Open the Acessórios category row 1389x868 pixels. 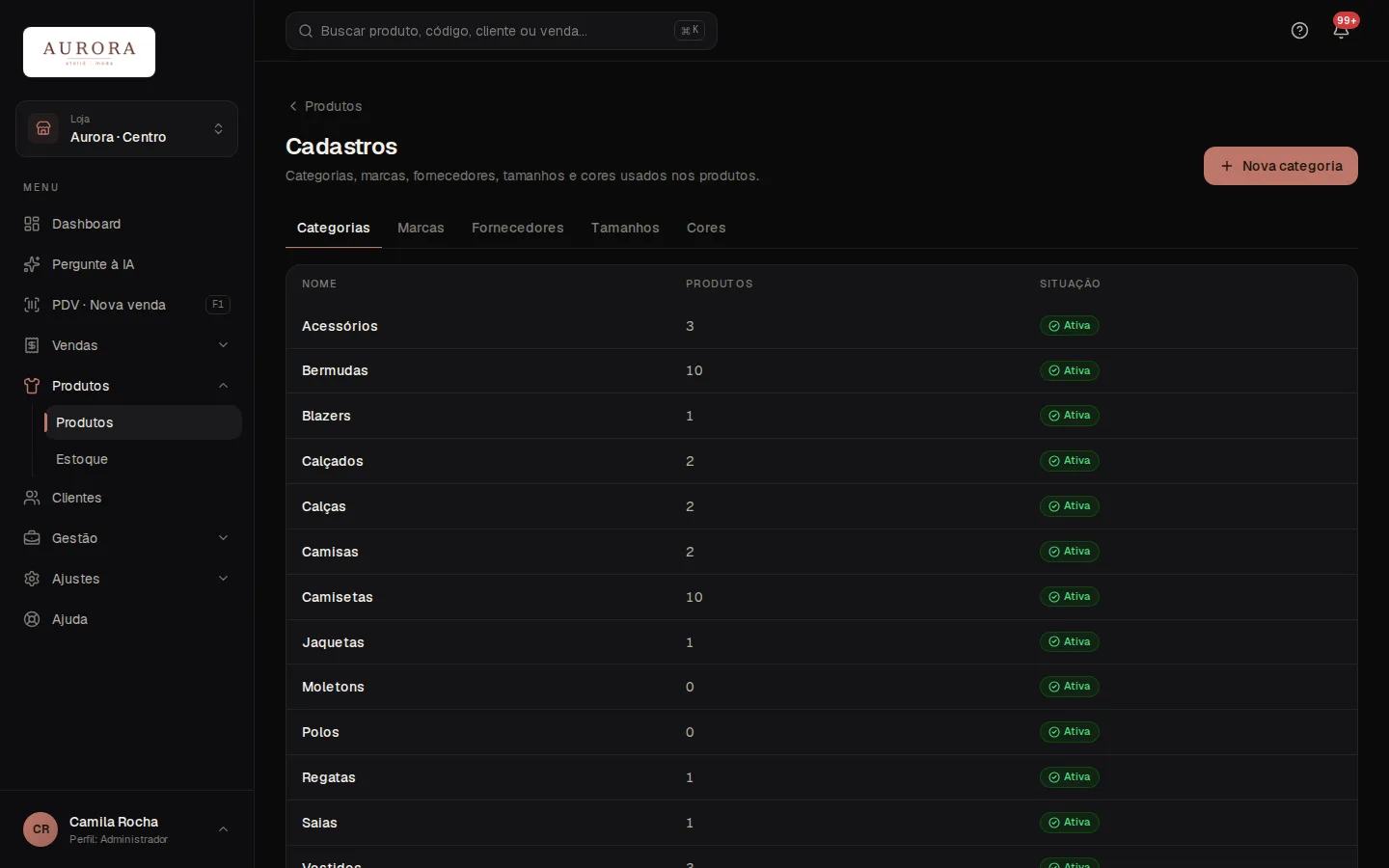pos(822,326)
